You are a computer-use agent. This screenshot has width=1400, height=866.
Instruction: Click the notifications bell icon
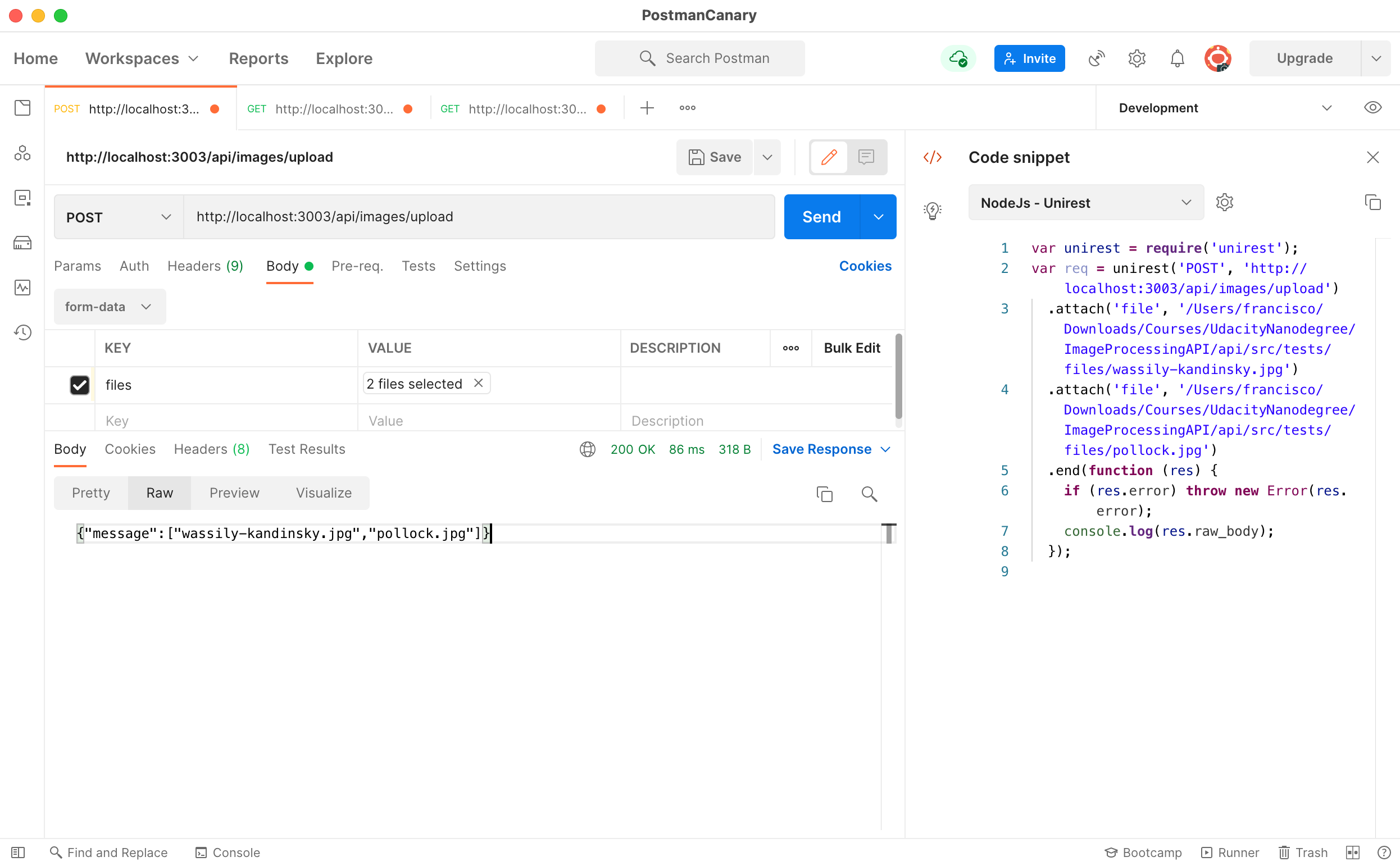pos(1176,58)
